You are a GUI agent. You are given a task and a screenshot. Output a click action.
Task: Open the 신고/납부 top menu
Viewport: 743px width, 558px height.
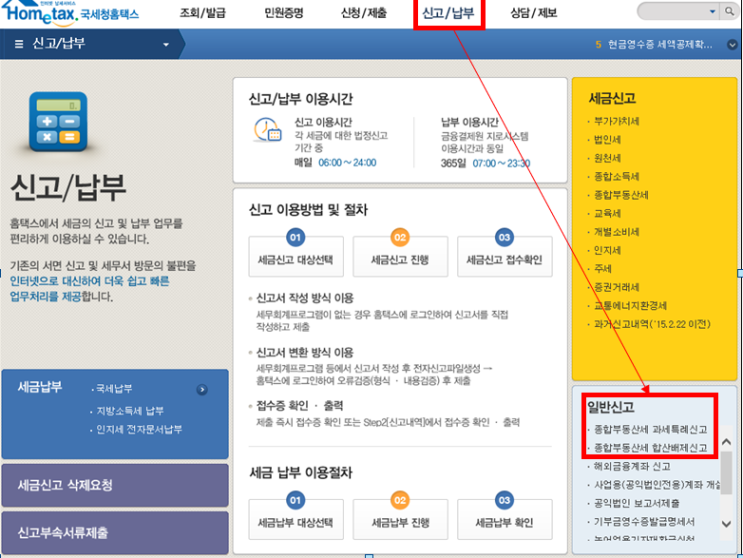pos(448,13)
